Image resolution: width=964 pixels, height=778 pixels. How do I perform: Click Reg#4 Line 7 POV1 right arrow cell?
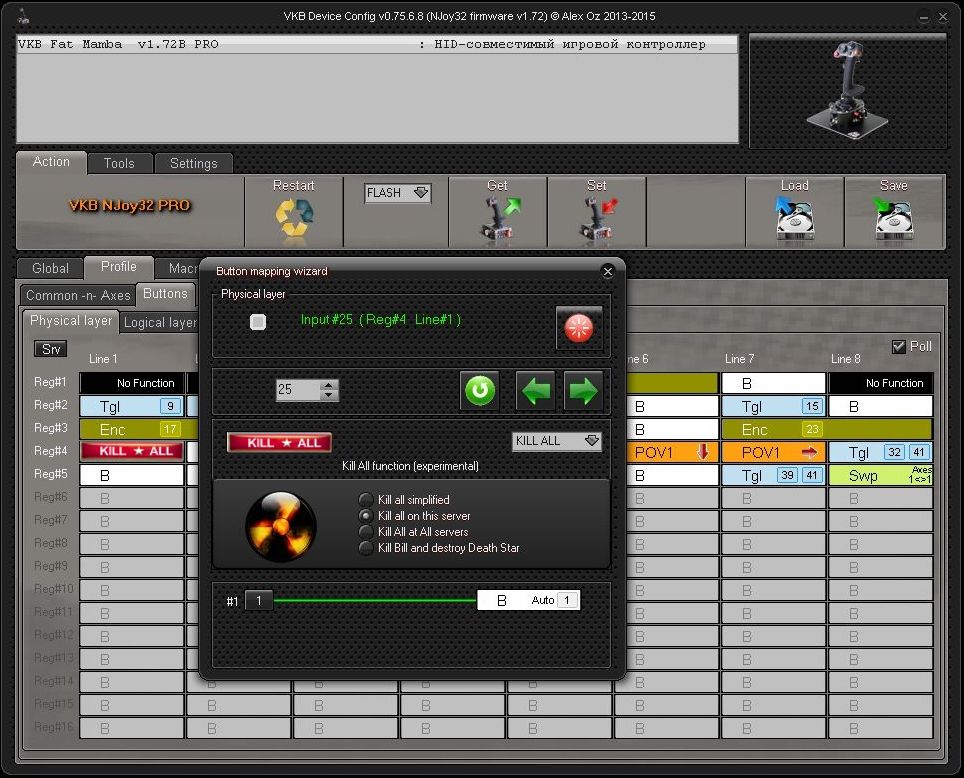pos(773,453)
